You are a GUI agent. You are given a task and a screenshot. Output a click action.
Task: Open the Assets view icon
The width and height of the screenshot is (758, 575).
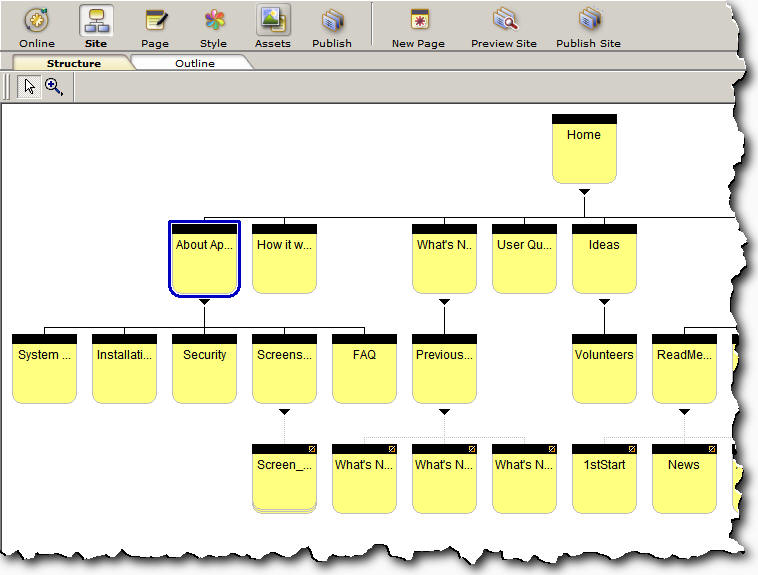pyautogui.click(x=273, y=20)
